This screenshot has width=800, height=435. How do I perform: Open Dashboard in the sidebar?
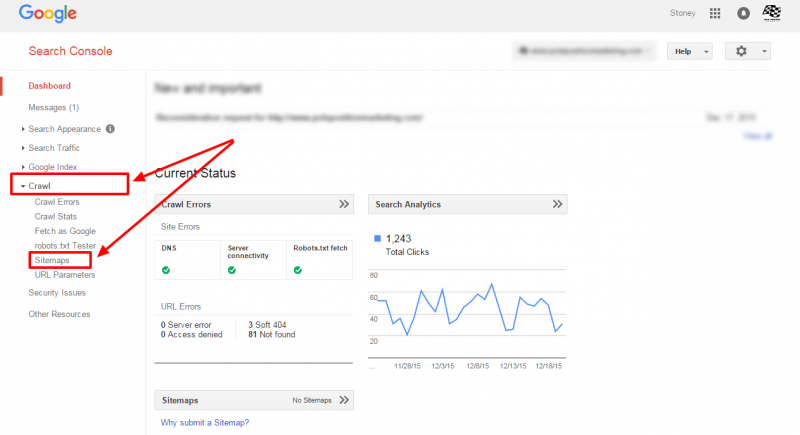[x=49, y=86]
